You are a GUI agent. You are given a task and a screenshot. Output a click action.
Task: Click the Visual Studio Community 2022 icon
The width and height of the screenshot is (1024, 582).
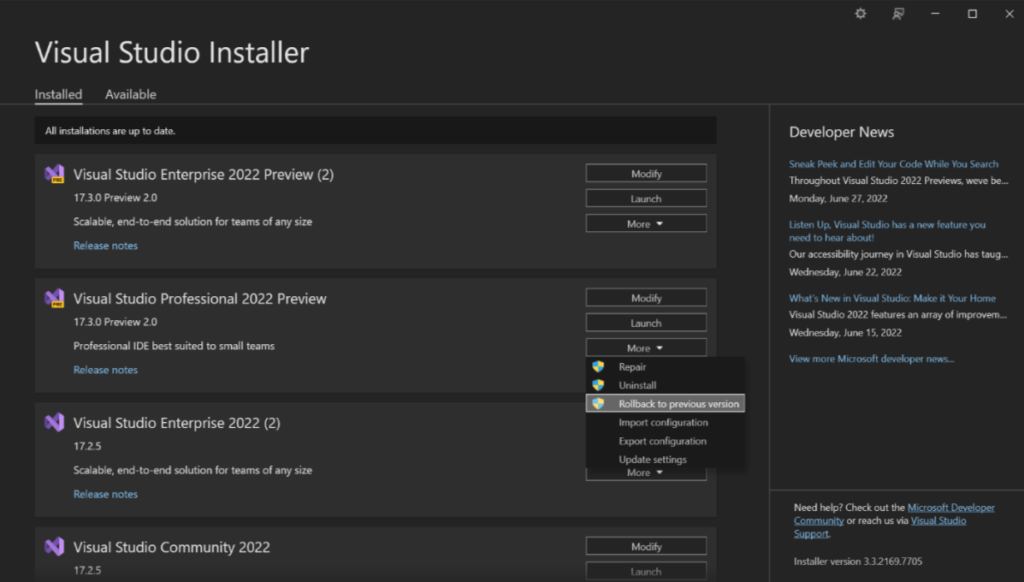[x=53, y=547]
